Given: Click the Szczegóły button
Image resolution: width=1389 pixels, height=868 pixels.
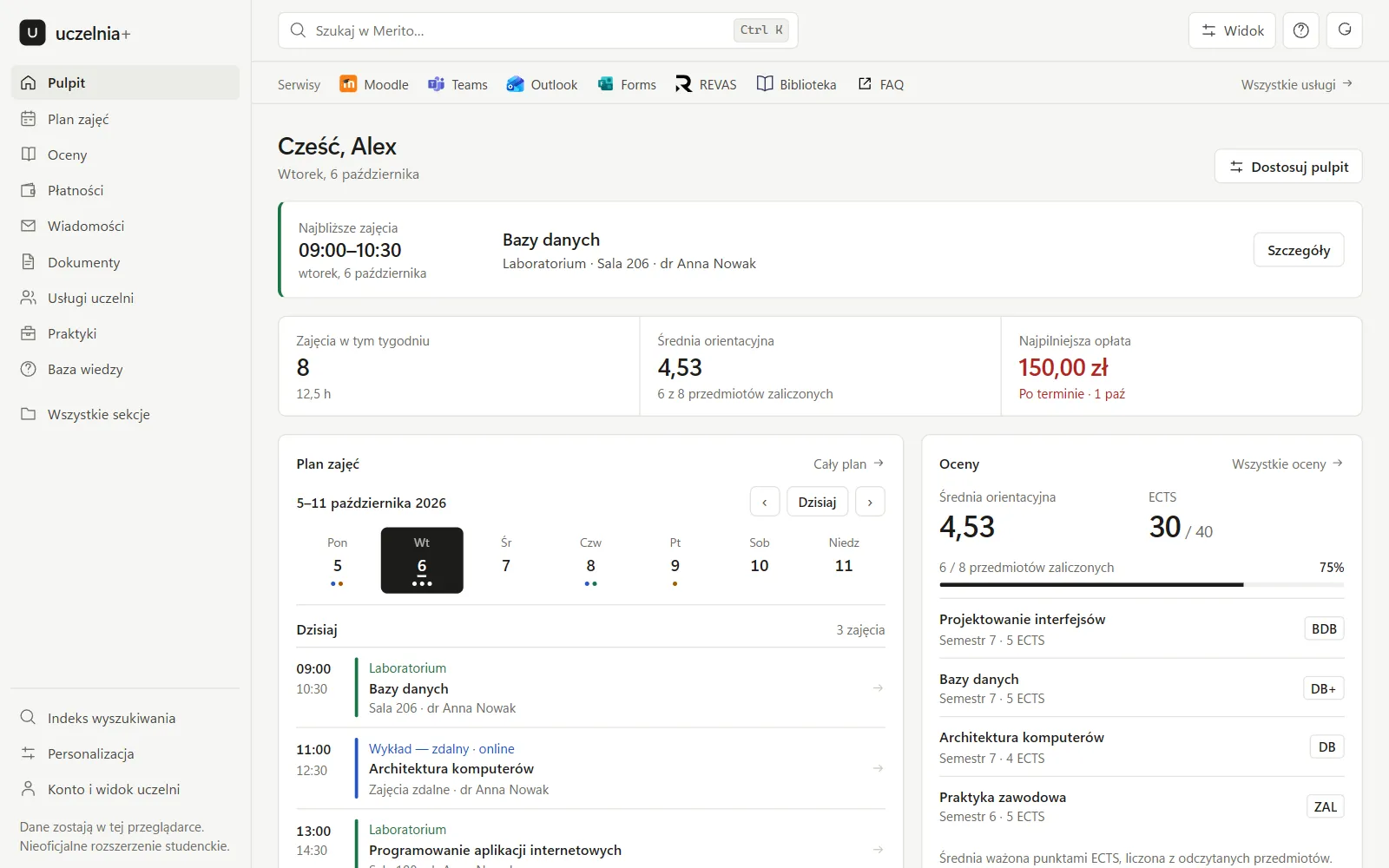Looking at the screenshot, I should coord(1298,250).
